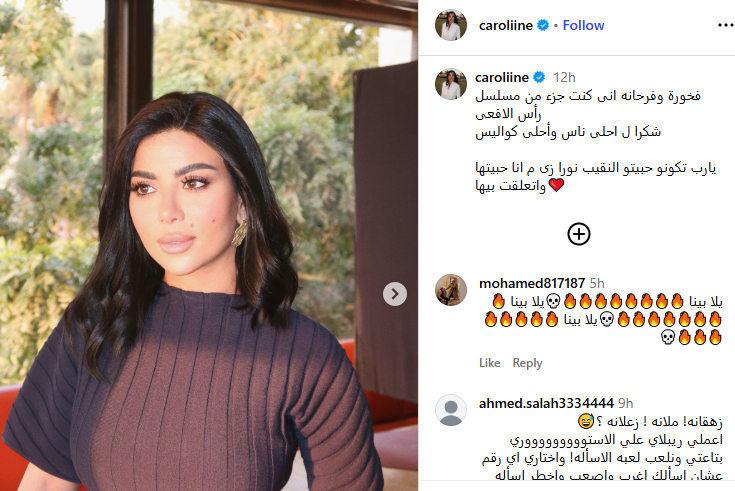Screen dimensions: 735x491
Task: Like mohamed817187's comment
Action: (x=489, y=363)
